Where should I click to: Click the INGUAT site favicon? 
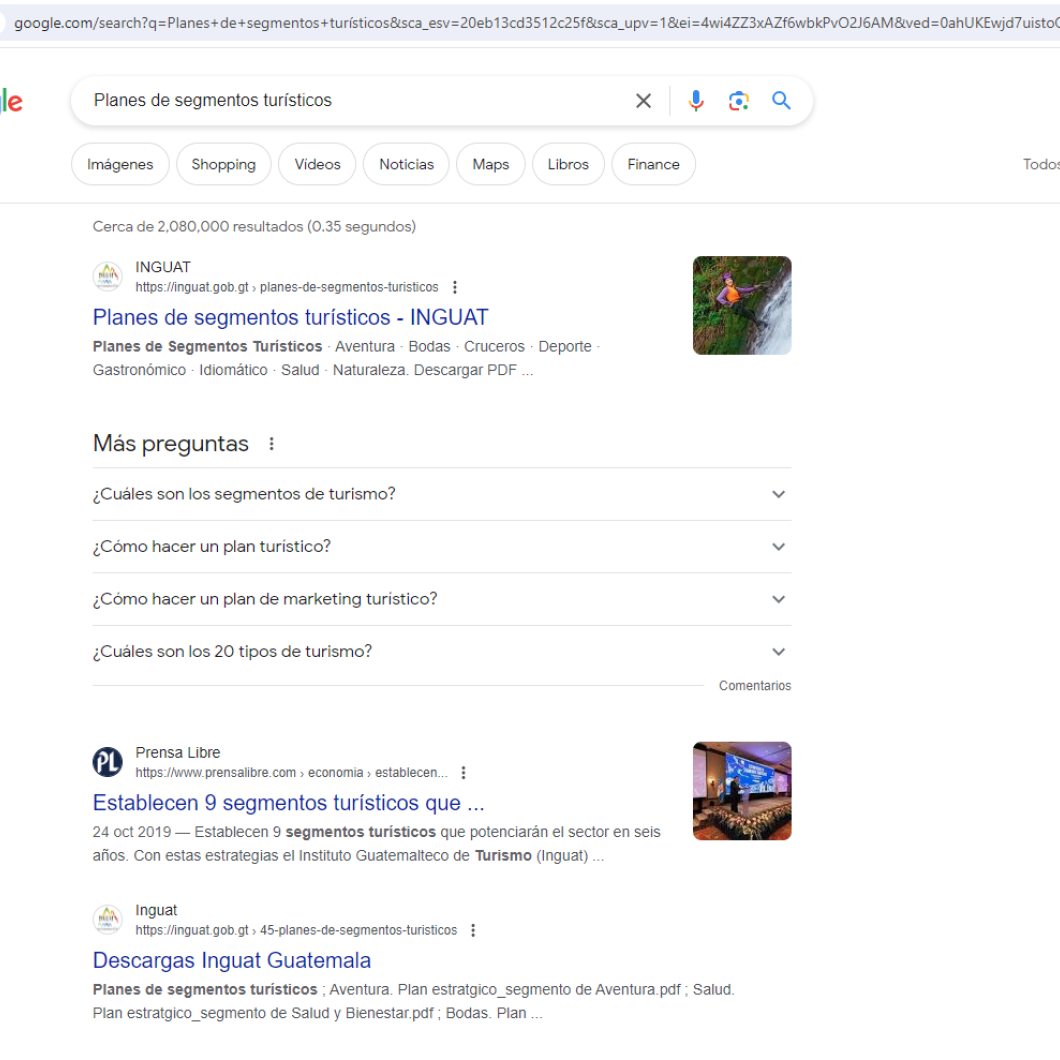click(107, 276)
